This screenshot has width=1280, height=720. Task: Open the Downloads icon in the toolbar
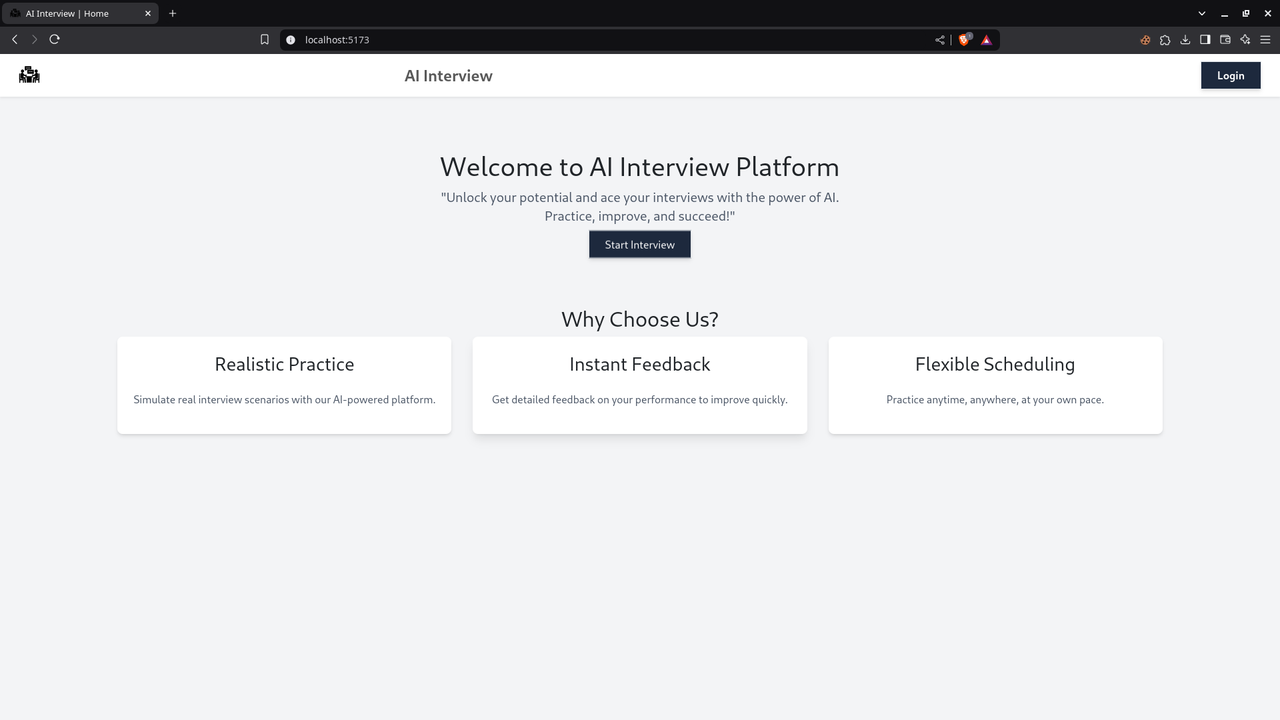click(x=1185, y=40)
